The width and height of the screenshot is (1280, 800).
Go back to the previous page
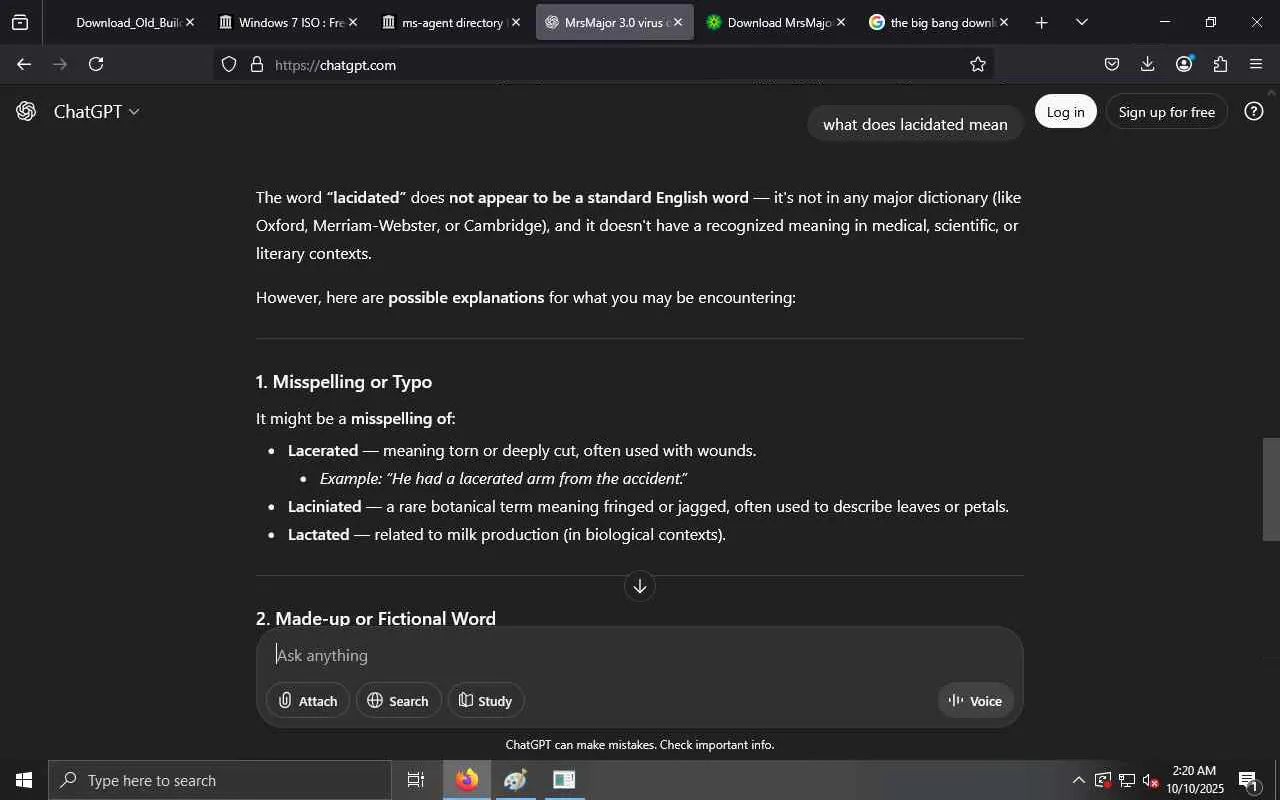coord(24,64)
